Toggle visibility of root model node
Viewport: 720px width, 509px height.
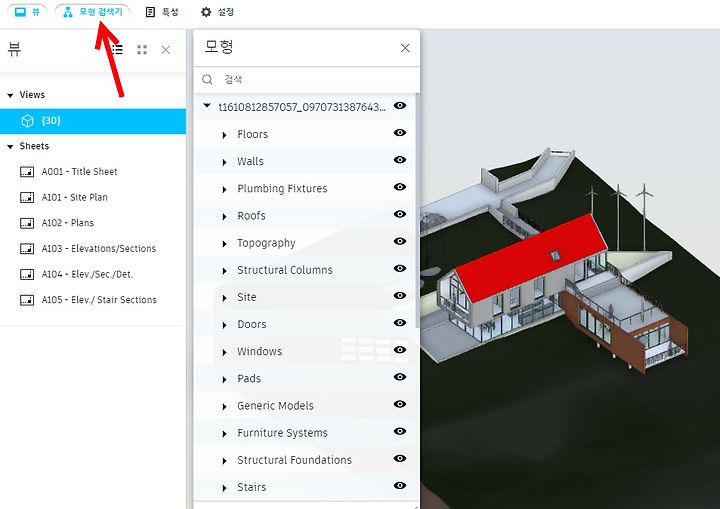click(x=400, y=106)
